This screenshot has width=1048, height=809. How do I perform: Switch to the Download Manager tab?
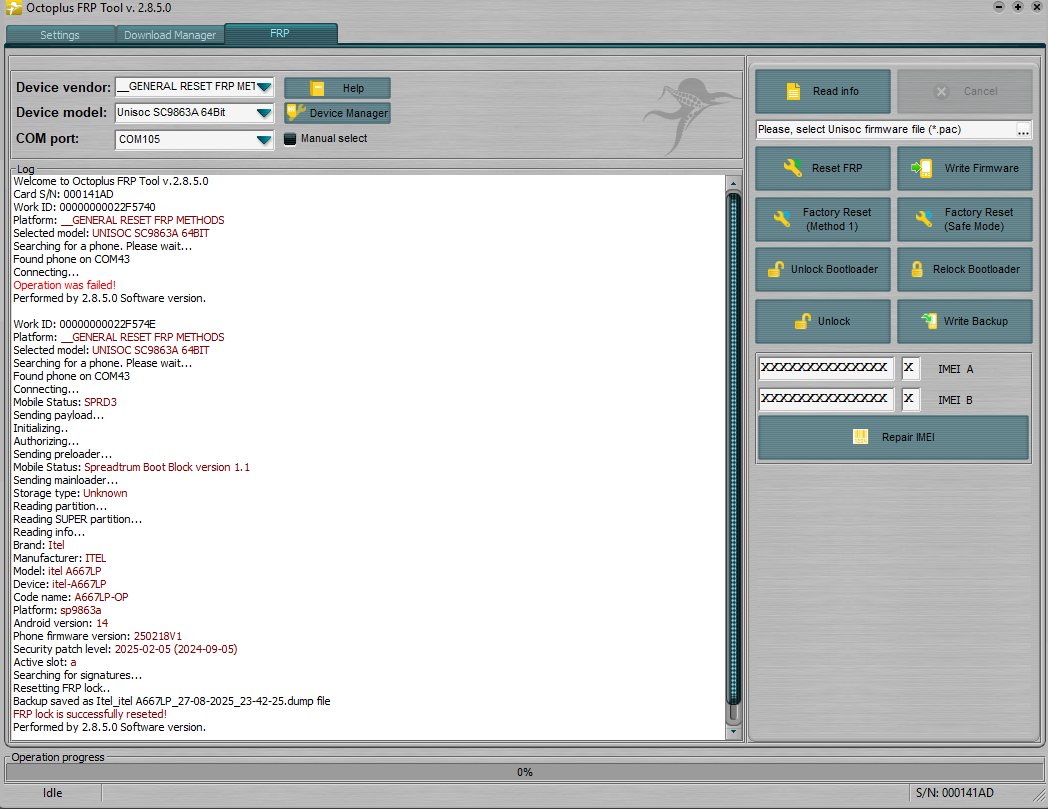170,35
